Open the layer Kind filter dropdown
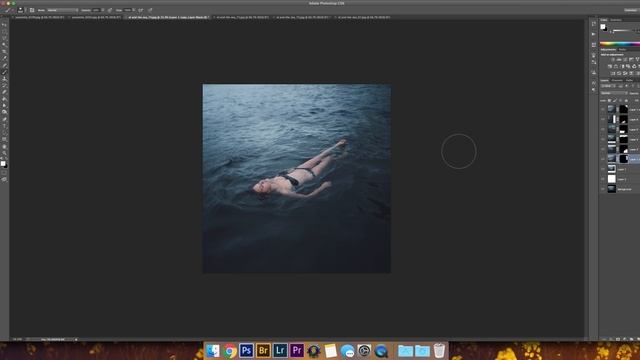 tap(608, 86)
